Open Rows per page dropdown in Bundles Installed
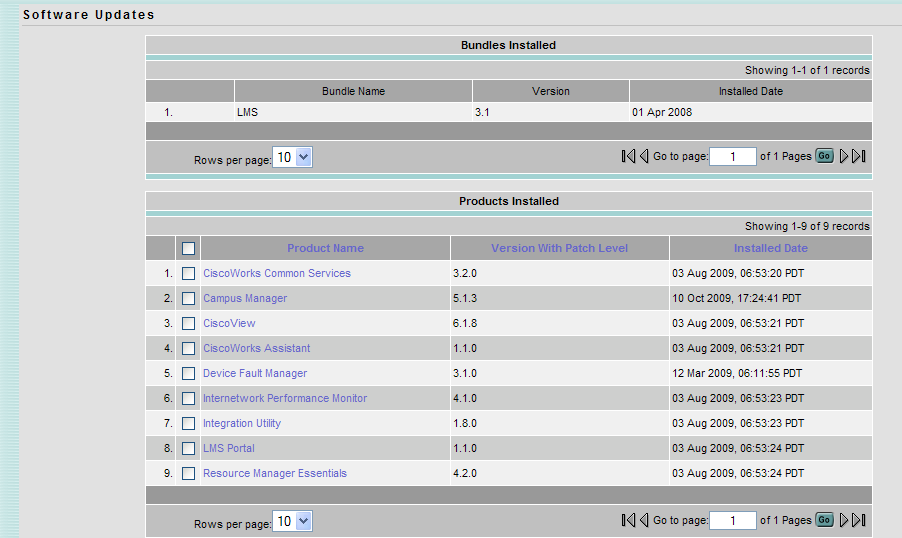Screen dimensions: 902x538 [292, 157]
